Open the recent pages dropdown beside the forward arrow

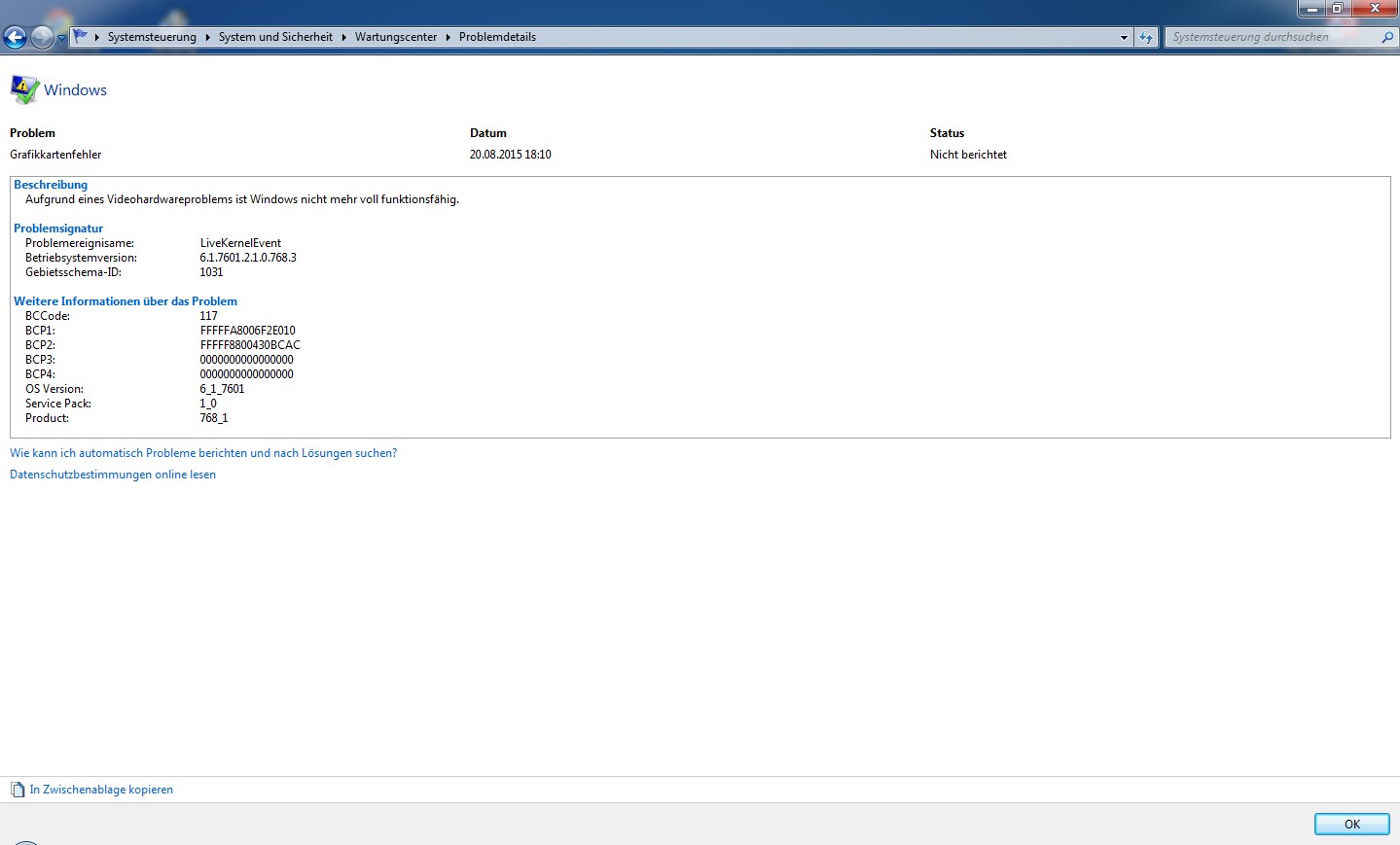click(x=61, y=38)
